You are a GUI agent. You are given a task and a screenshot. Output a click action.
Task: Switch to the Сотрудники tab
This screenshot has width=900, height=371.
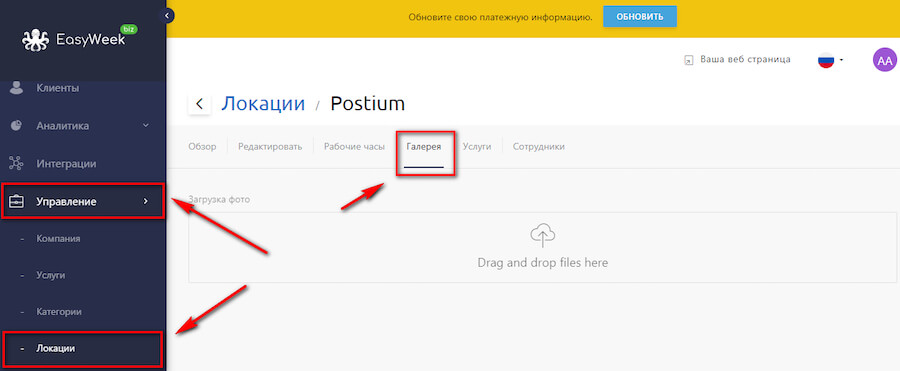[x=538, y=146]
